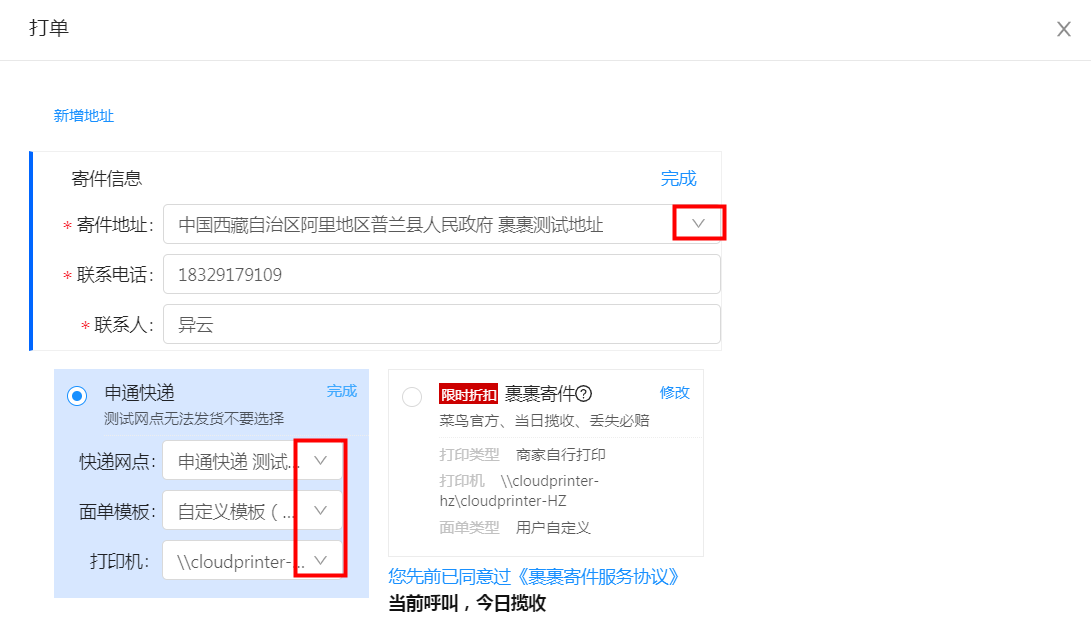
Task: Focus the 联系人 input field
Action: click(x=441, y=324)
